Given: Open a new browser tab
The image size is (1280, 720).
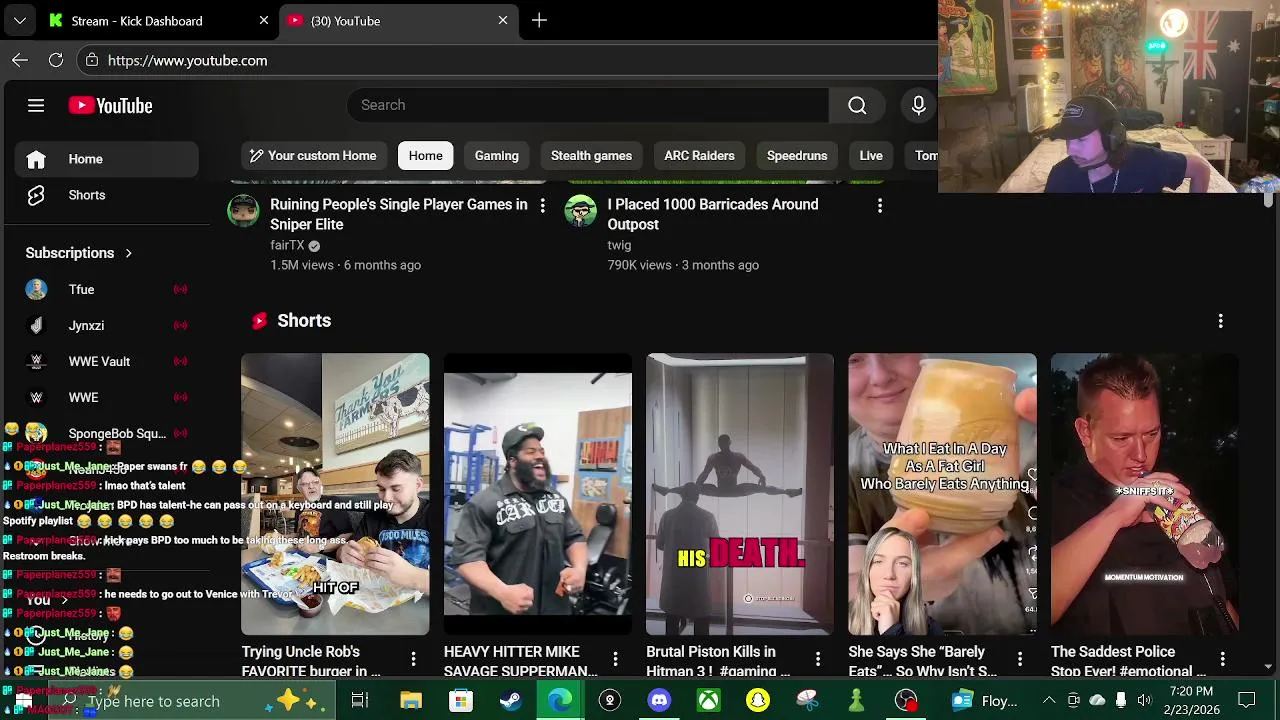Looking at the screenshot, I should click(x=539, y=20).
